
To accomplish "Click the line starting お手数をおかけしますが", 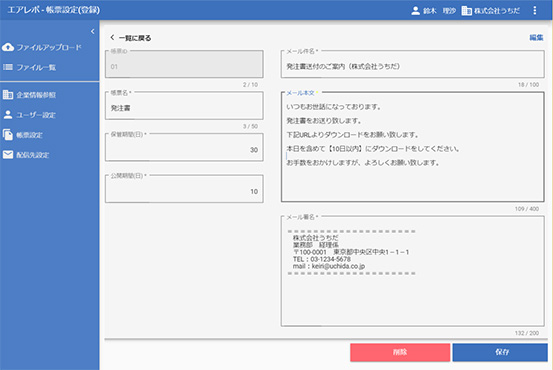I will pyautogui.click(x=363, y=163).
